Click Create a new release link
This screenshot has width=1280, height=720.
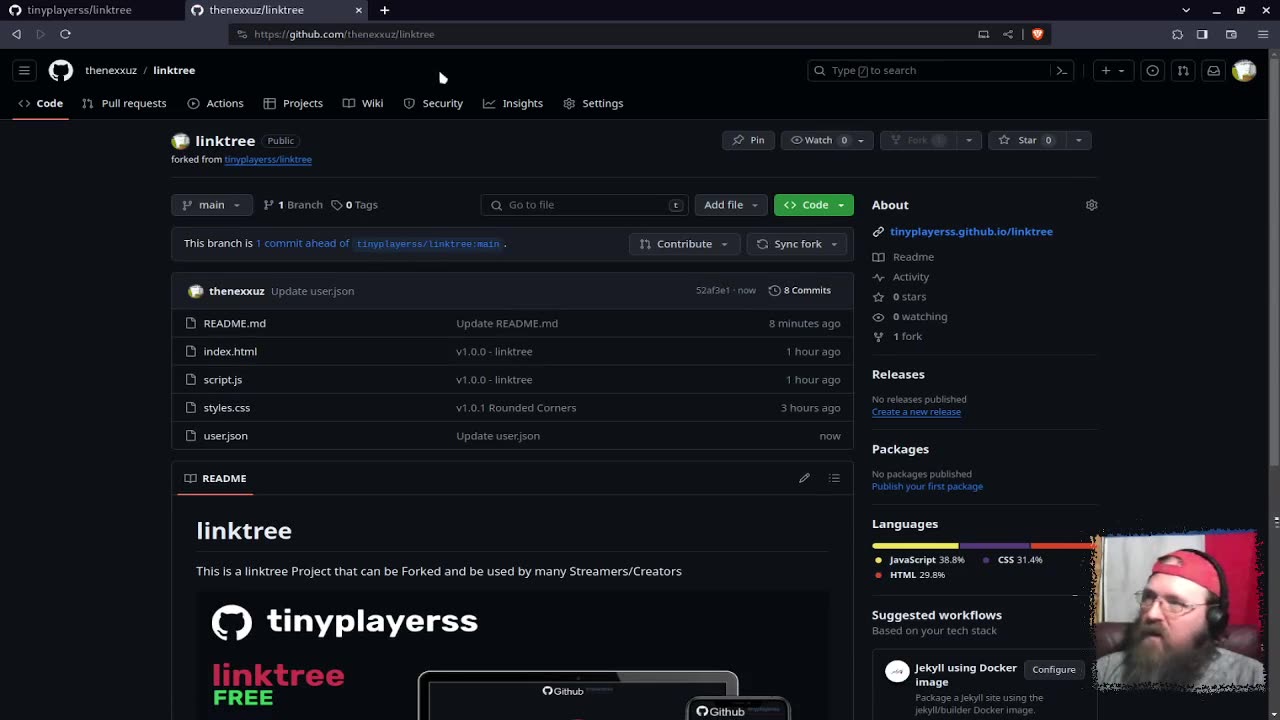point(916,412)
